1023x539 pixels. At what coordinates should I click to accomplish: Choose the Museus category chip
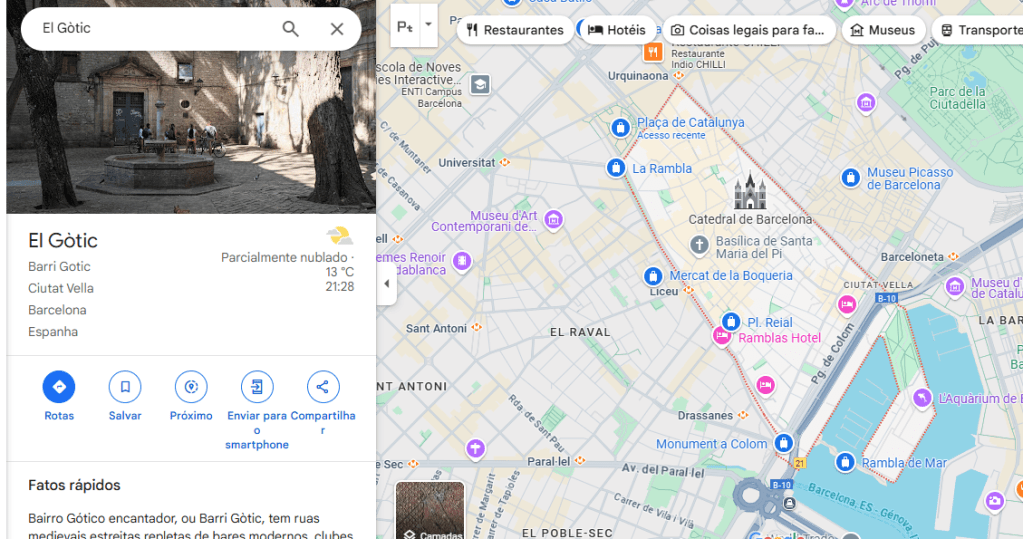[x=882, y=30]
